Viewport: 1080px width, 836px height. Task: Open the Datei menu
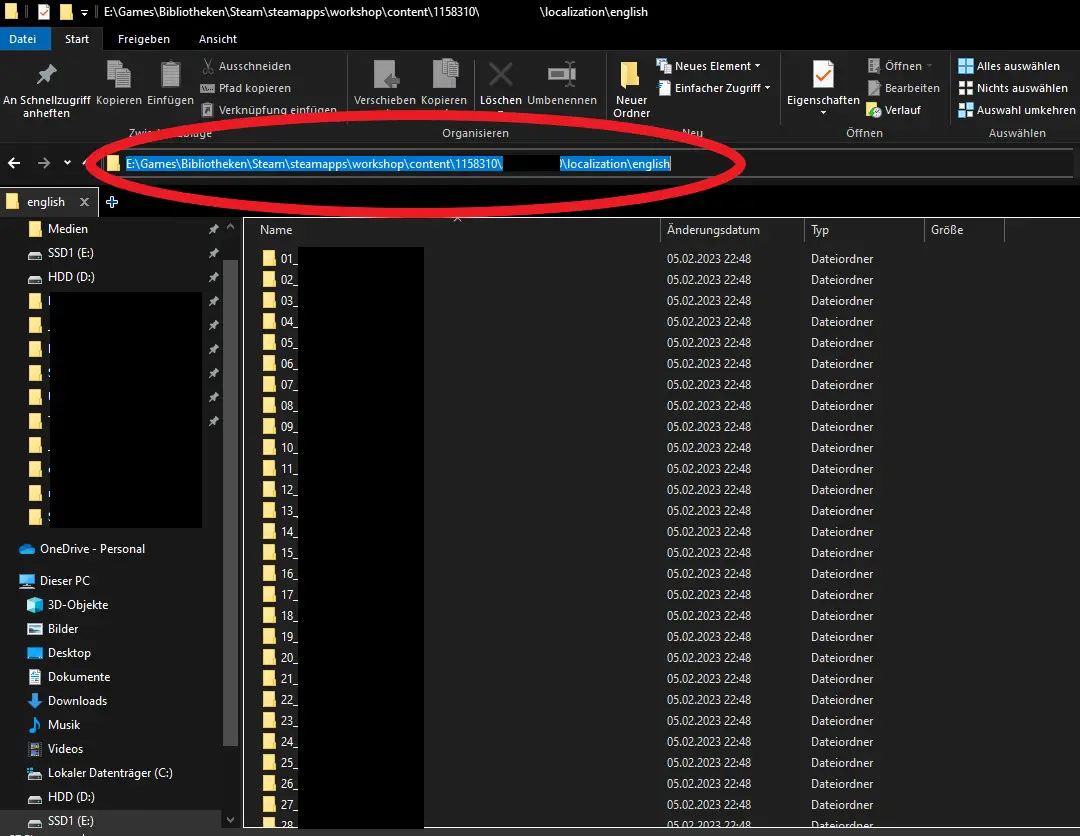[x=23, y=39]
